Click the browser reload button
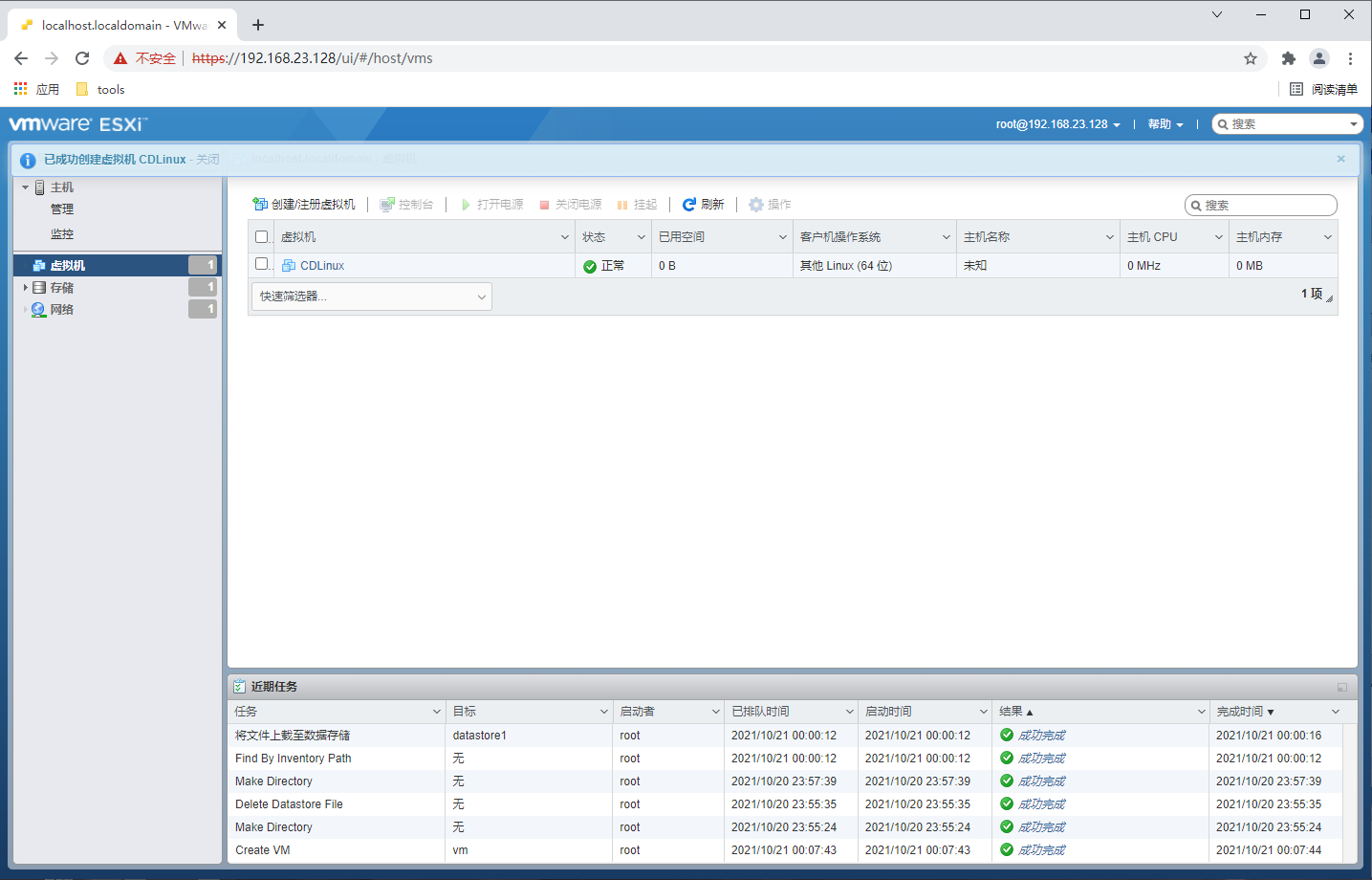This screenshot has width=1372, height=880. click(x=82, y=58)
